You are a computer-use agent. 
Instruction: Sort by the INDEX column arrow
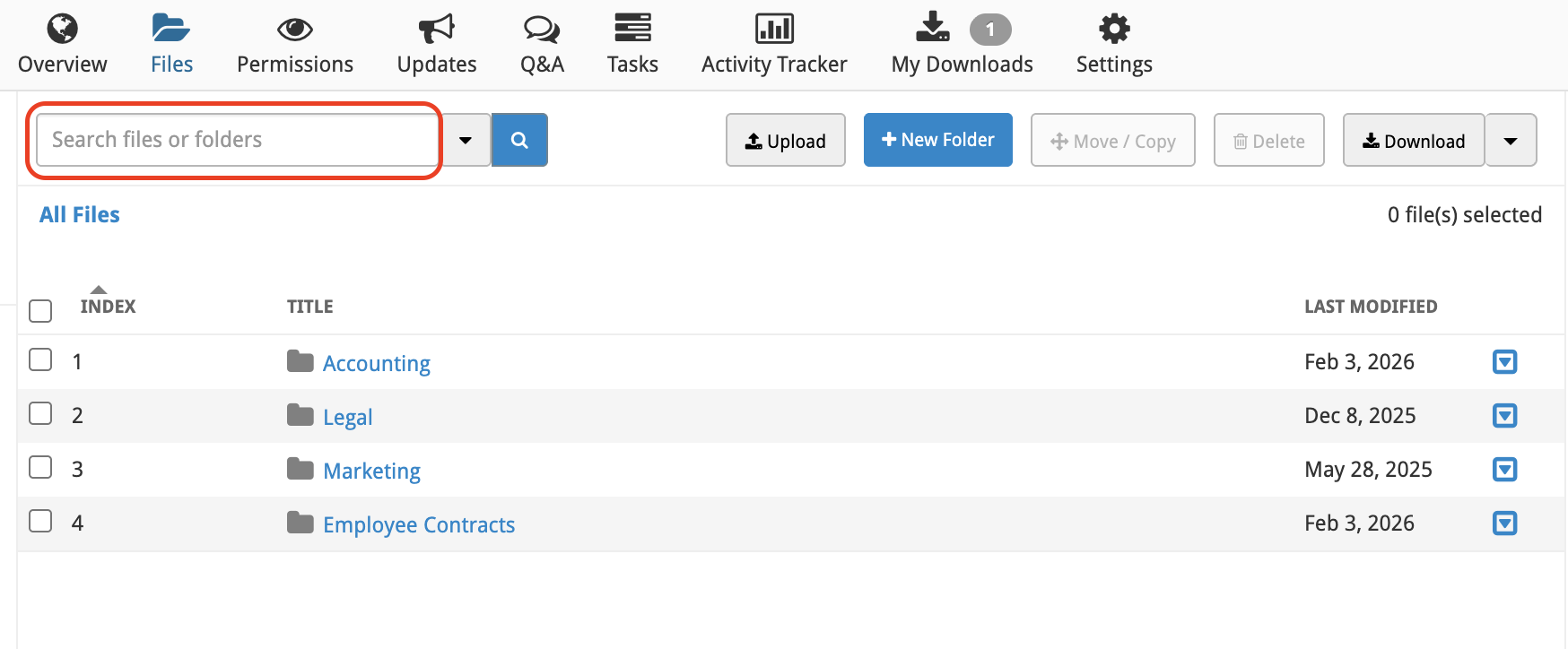[99, 290]
